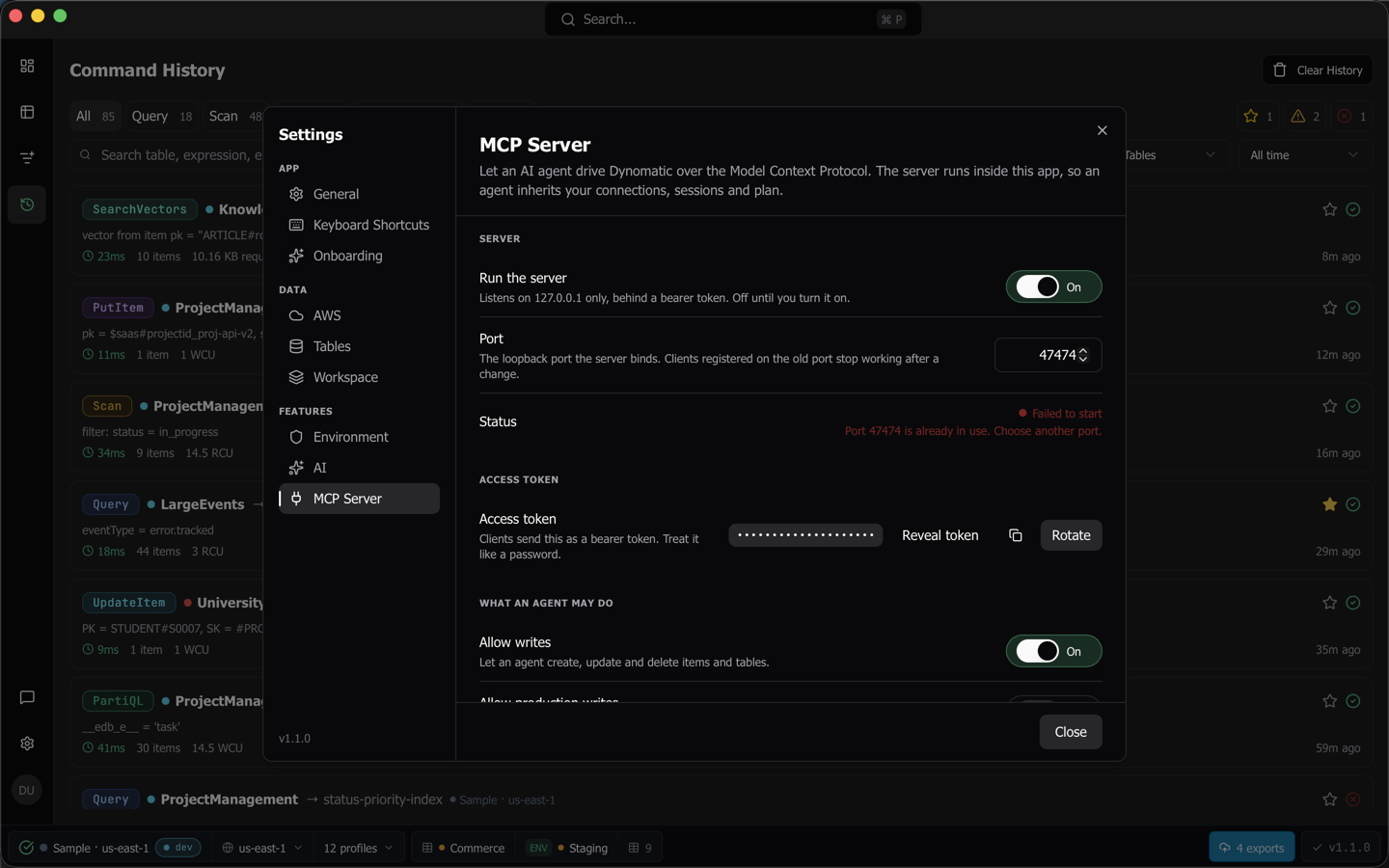Filter history by errors count
1389x868 pixels.
tap(1351, 117)
